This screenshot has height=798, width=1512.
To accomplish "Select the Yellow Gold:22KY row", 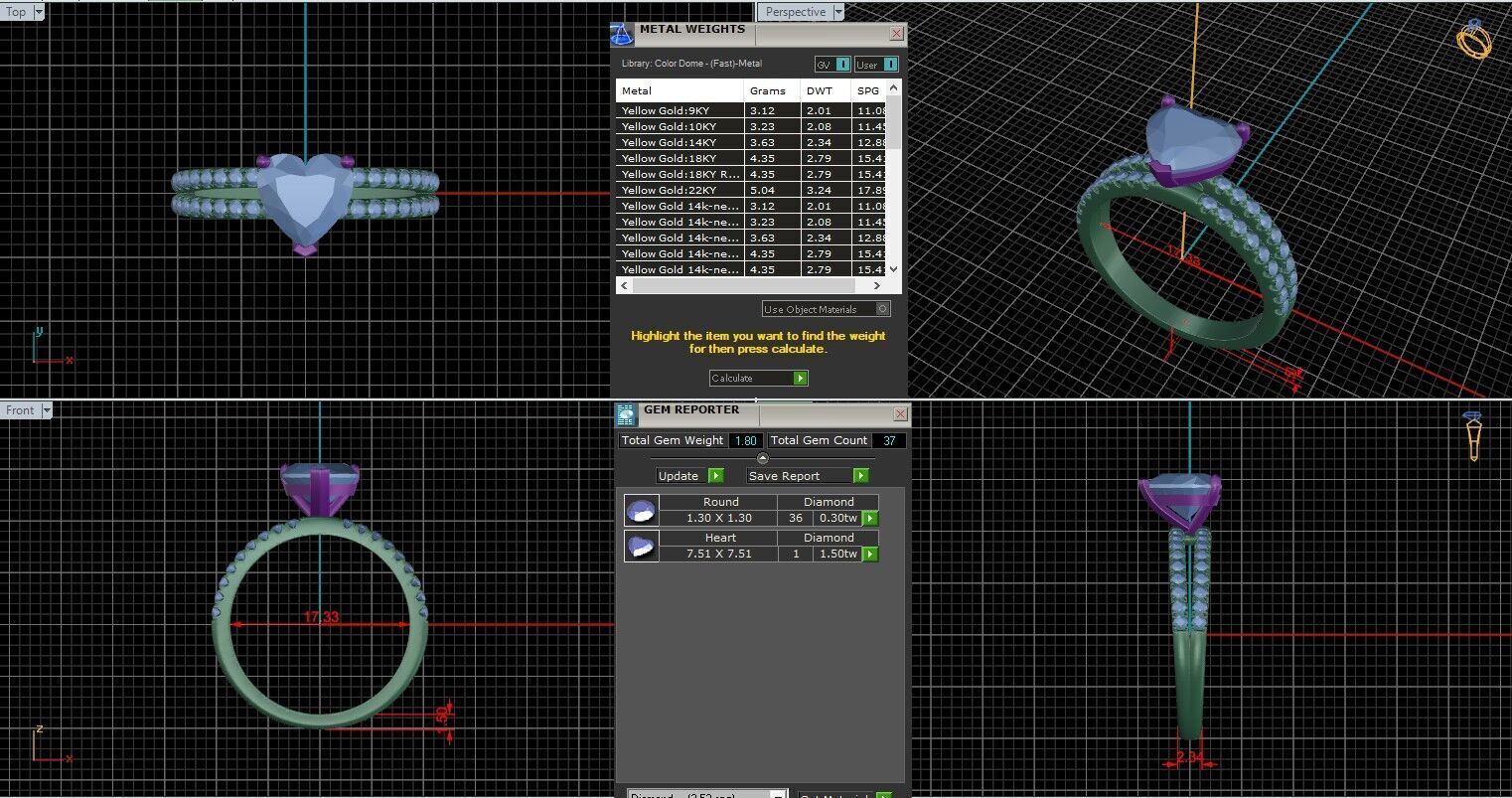I will [751, 190].
